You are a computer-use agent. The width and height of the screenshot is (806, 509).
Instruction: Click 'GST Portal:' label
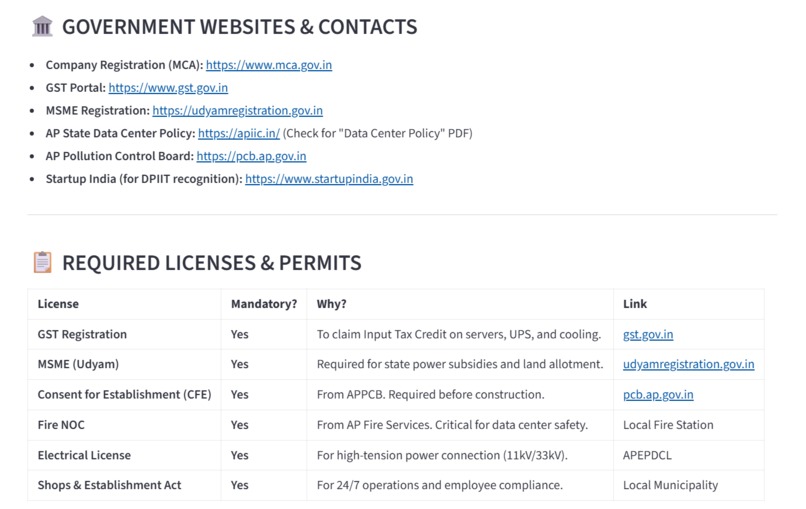pyautogui.click(x=76, y=88)
